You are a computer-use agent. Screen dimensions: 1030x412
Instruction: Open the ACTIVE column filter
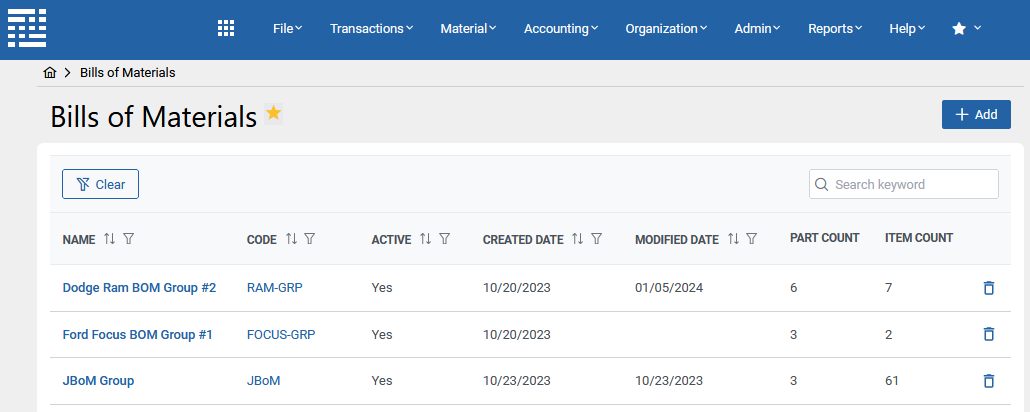(445, 239)
